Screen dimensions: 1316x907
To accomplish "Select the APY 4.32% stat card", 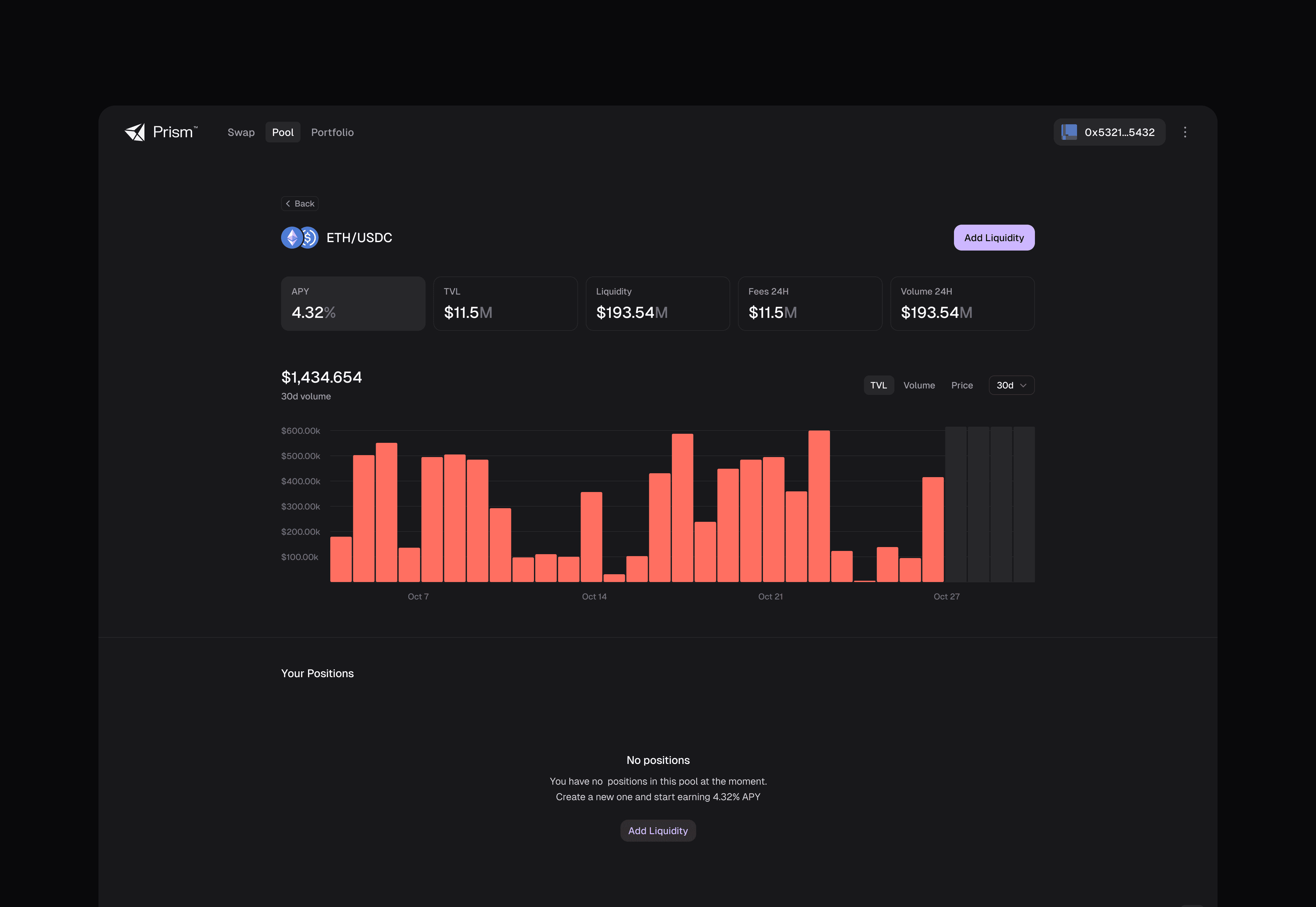I will tap(353, 304).
